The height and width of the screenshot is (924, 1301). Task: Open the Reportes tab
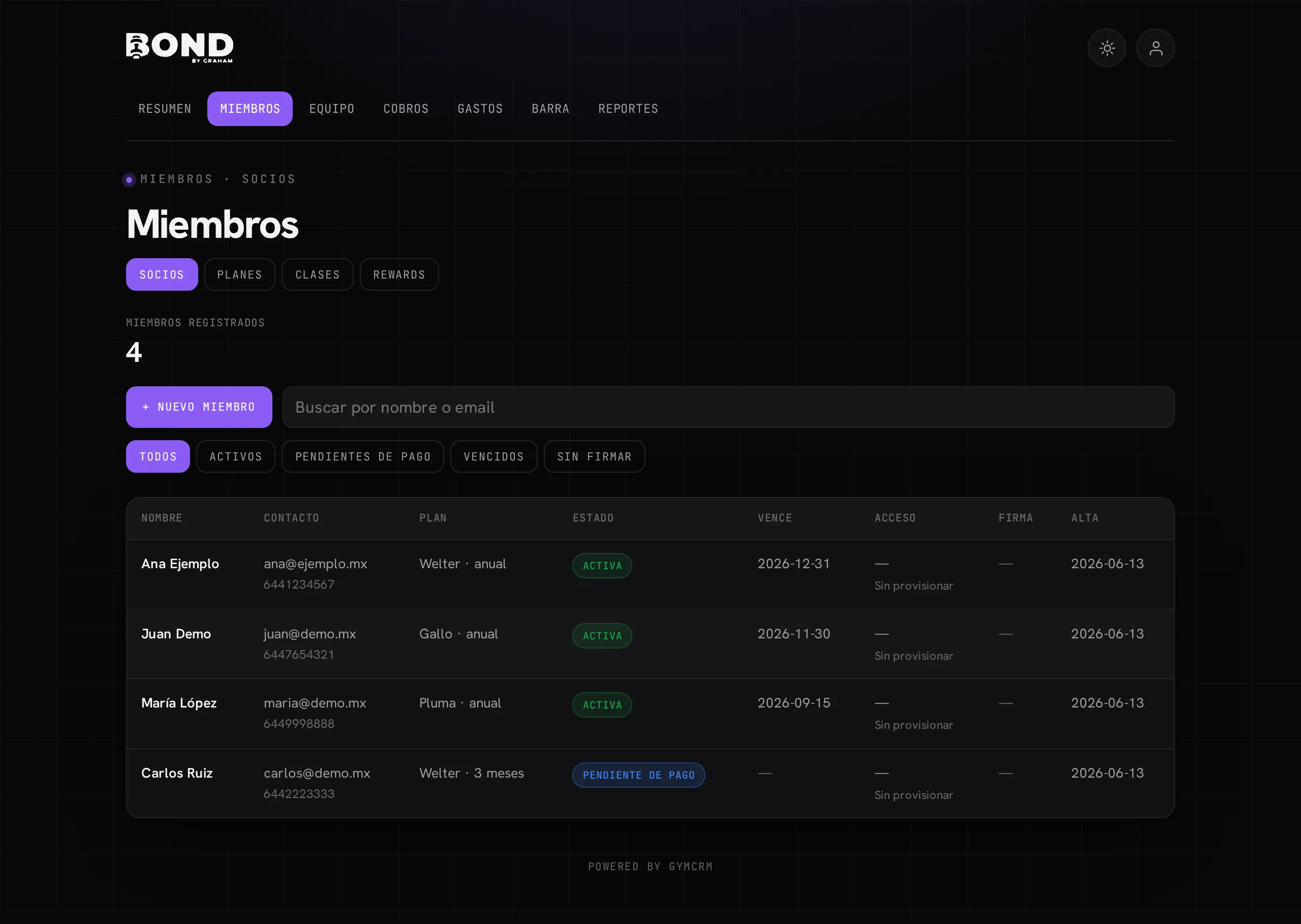[x=628, y=109]
